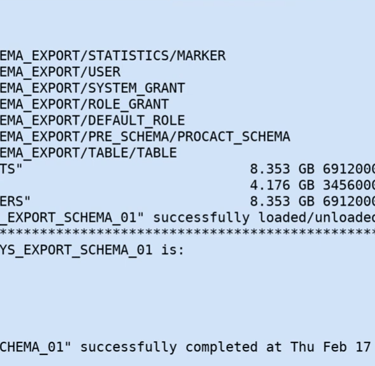Click the 'successfully completed at Thu Feb 17' text

(225, 347)
